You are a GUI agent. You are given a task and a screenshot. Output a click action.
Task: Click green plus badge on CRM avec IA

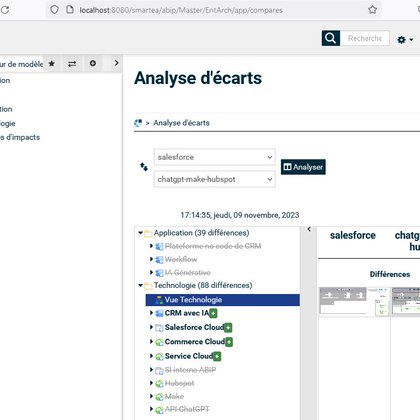(x=213, y=313)
